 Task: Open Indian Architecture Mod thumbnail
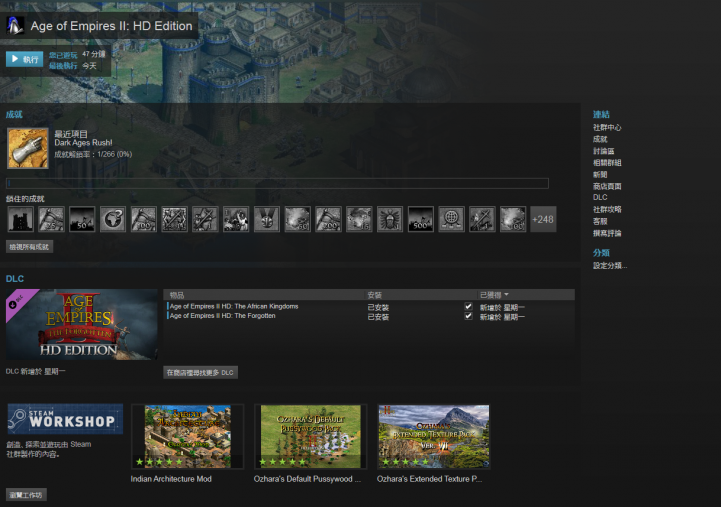tap(188, 437)
